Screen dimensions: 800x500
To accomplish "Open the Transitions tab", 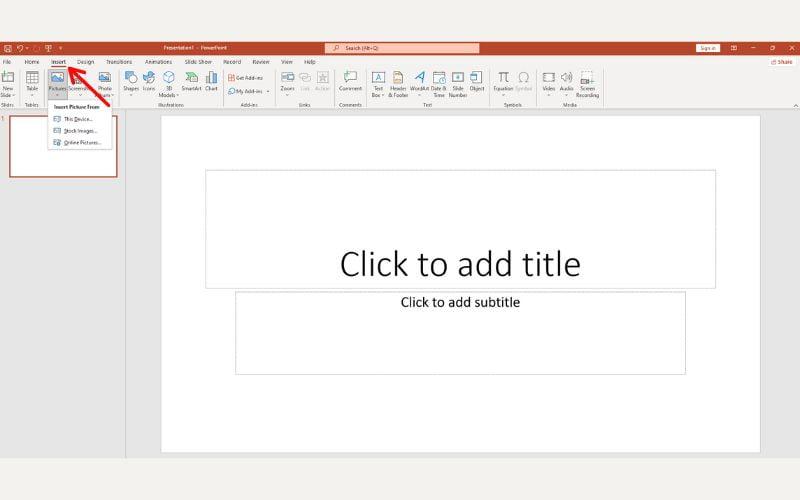I will 119,62.
